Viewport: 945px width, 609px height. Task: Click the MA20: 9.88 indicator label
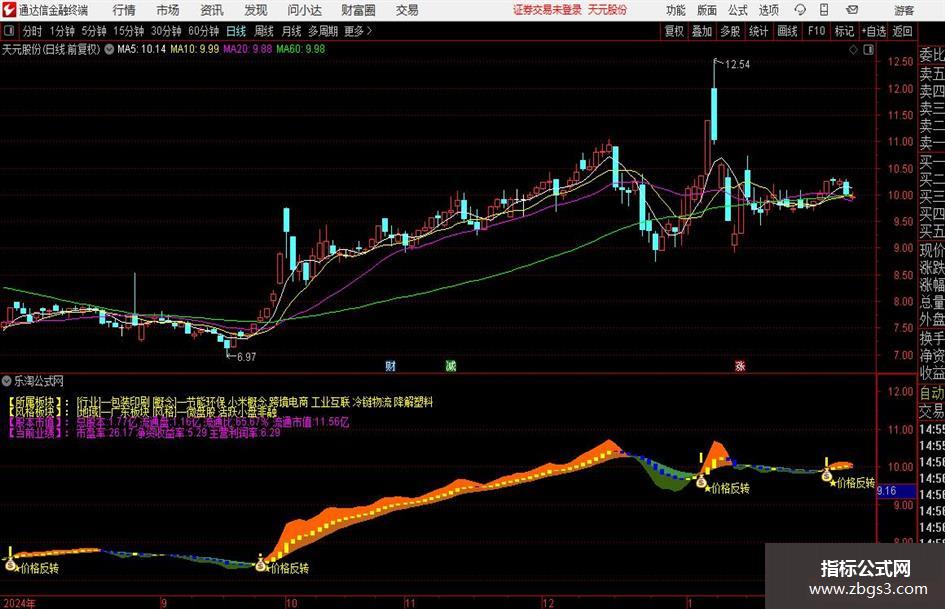[x=248, y=49]
